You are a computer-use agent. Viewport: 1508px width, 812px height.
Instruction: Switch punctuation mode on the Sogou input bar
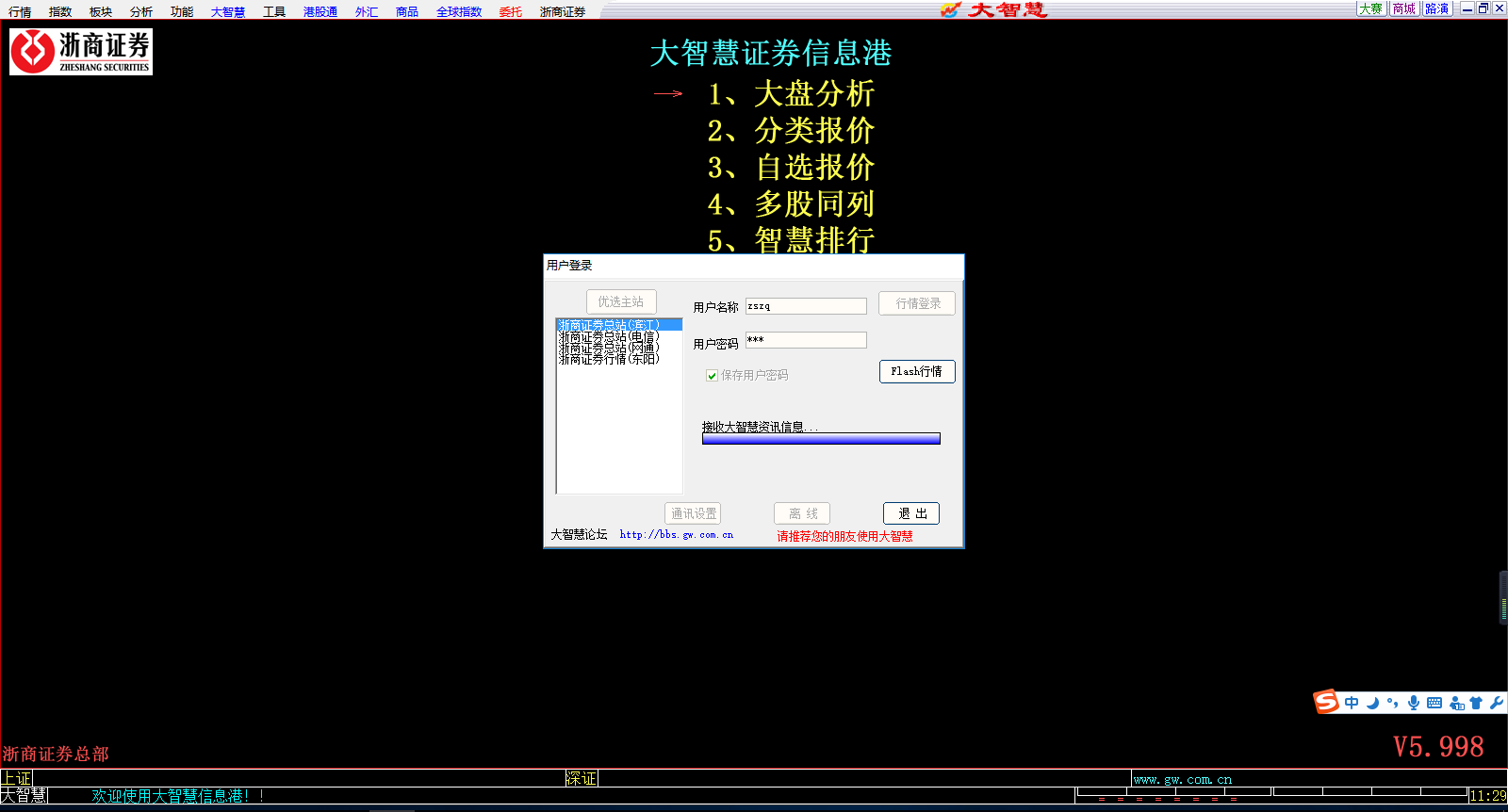[x=1392, y=703]
